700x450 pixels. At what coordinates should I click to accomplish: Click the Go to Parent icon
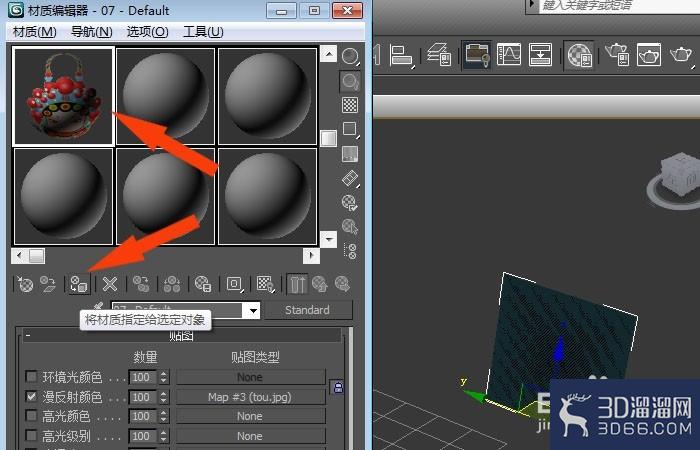coord(320,284)
